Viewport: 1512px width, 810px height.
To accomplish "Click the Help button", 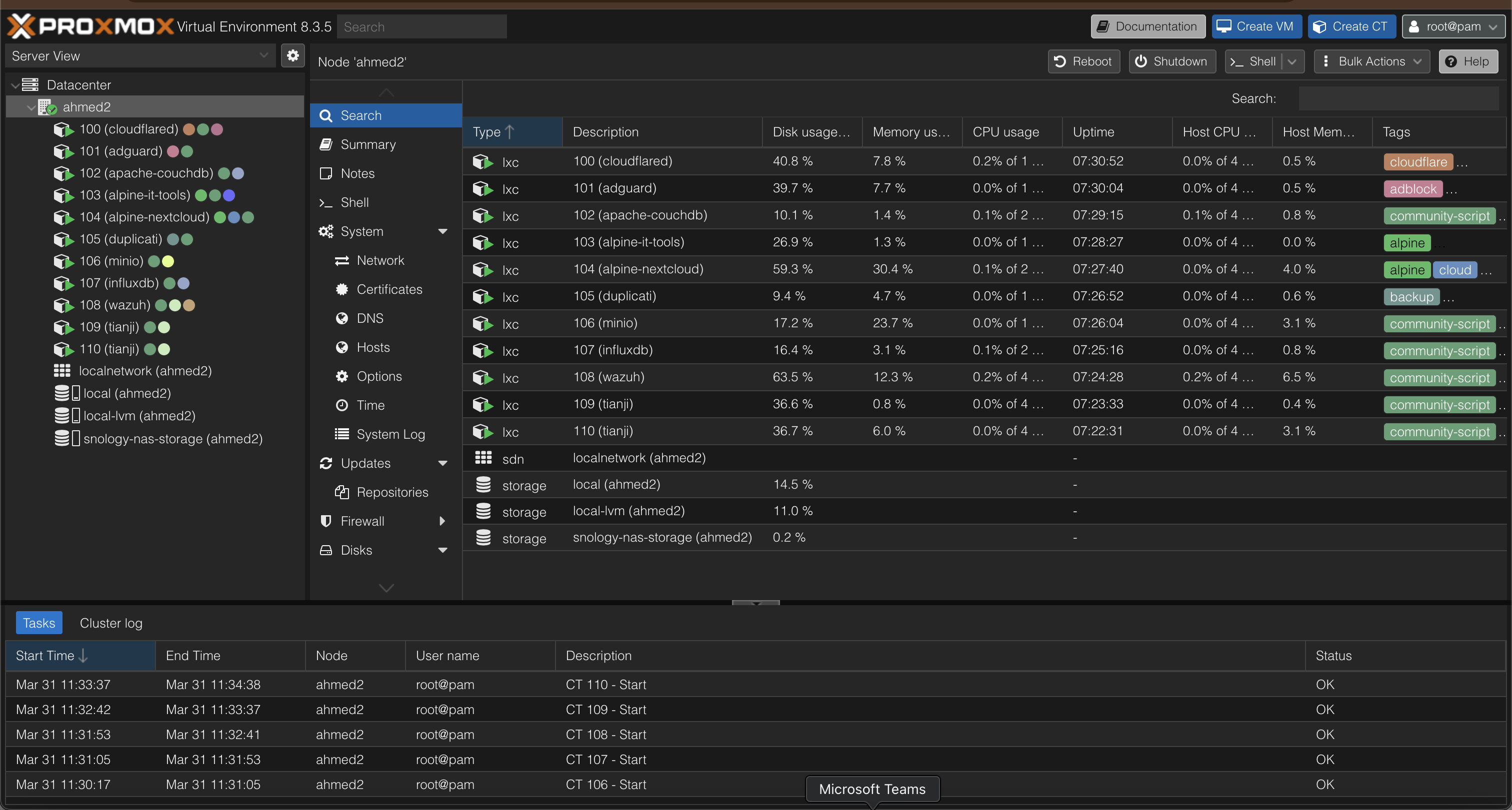I will 1468,61.
